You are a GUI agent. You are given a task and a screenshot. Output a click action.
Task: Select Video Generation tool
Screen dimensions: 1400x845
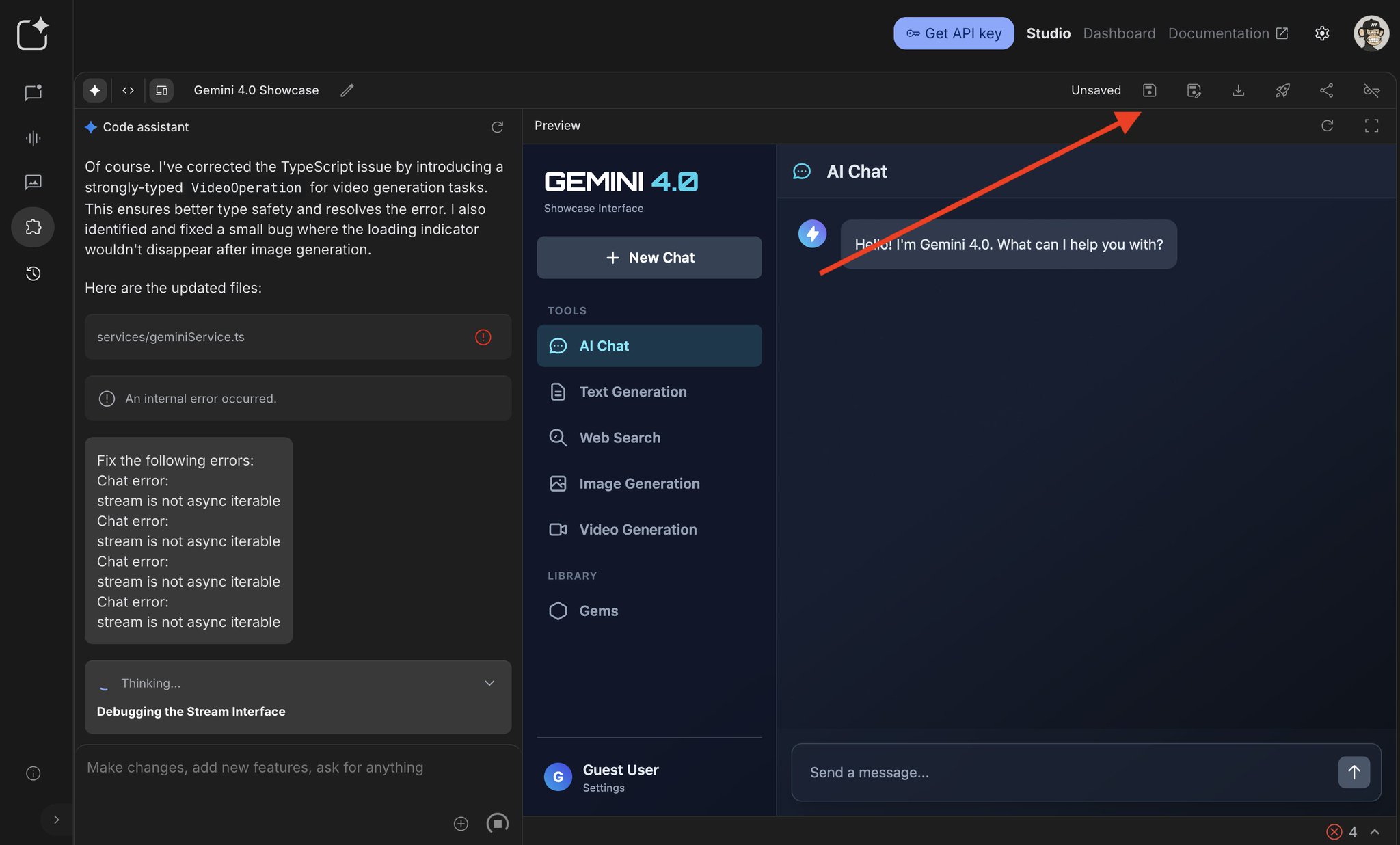click(x=649, y=529)
